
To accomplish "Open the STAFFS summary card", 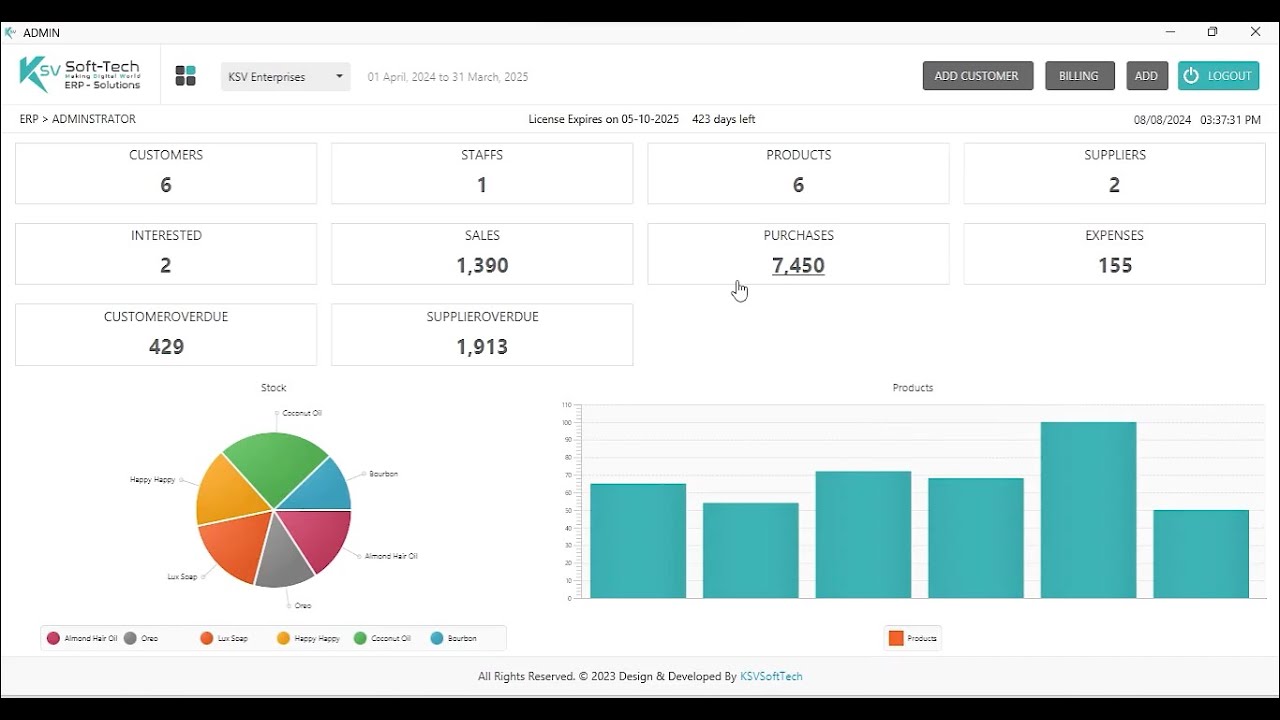I will point(482,173).
